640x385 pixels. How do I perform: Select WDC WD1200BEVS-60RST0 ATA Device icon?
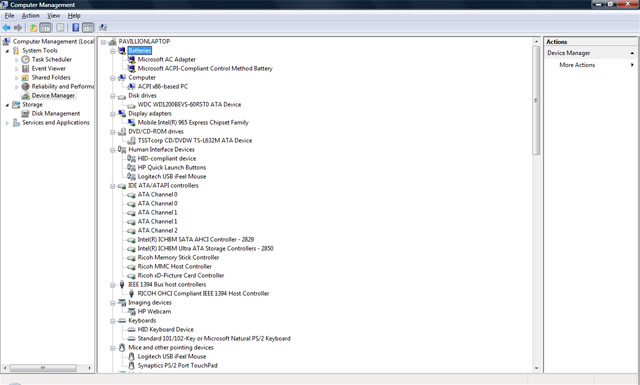pos(131,105)
